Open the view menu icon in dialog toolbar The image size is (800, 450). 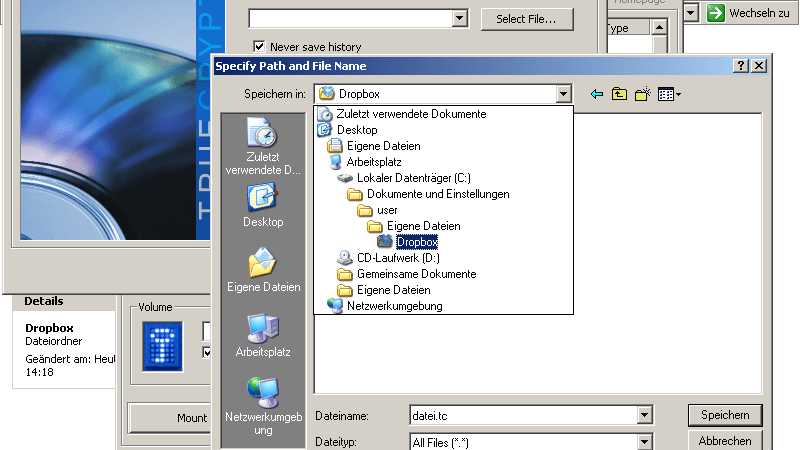(669, 94)
